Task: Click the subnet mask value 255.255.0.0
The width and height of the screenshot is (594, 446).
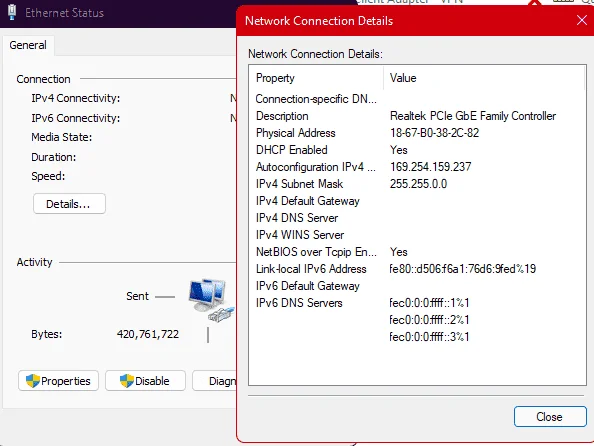Action: coord(419,184)
